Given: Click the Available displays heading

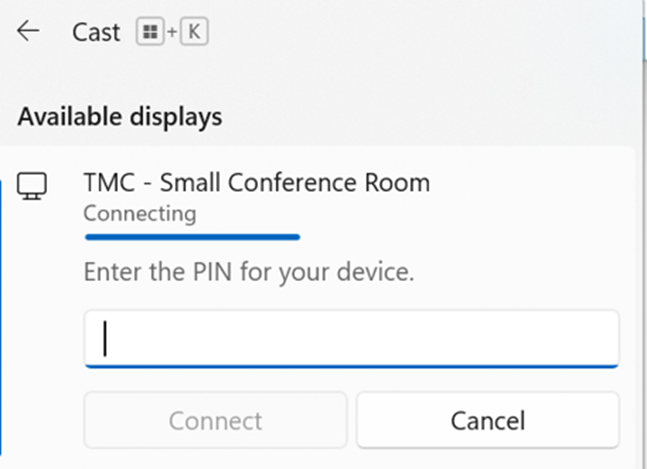Looking at the screenshot, I should (x=120, y=117).
